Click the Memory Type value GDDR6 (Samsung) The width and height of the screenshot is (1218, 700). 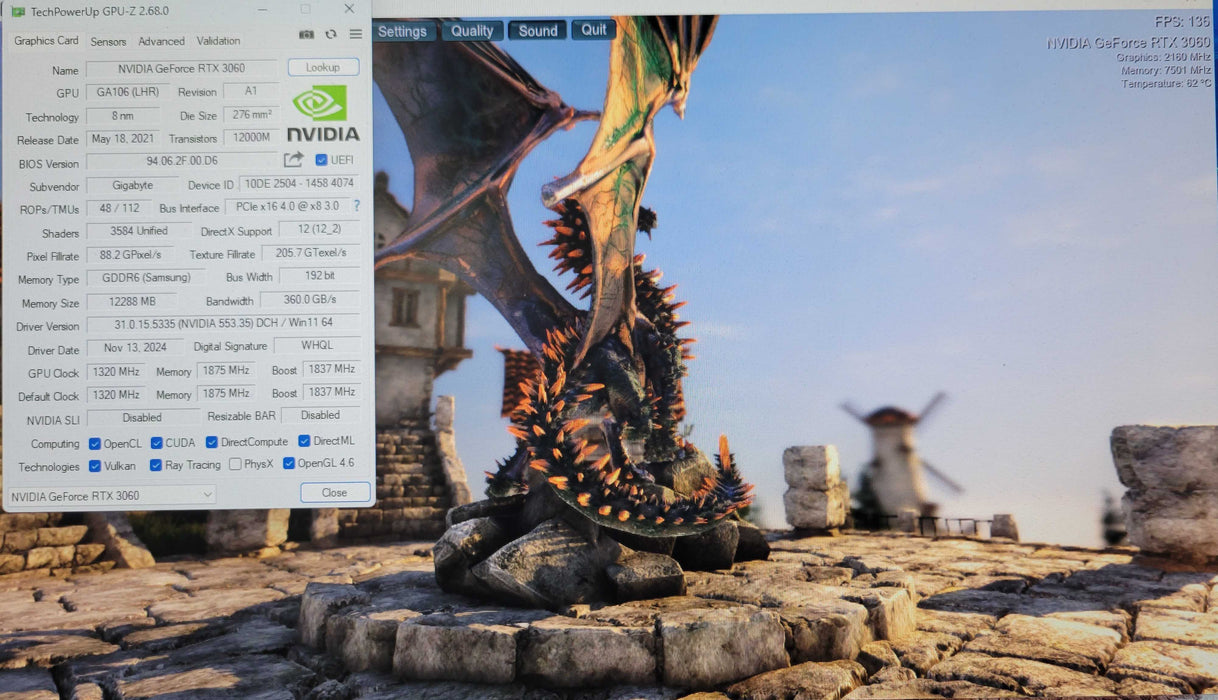[146, 278]
